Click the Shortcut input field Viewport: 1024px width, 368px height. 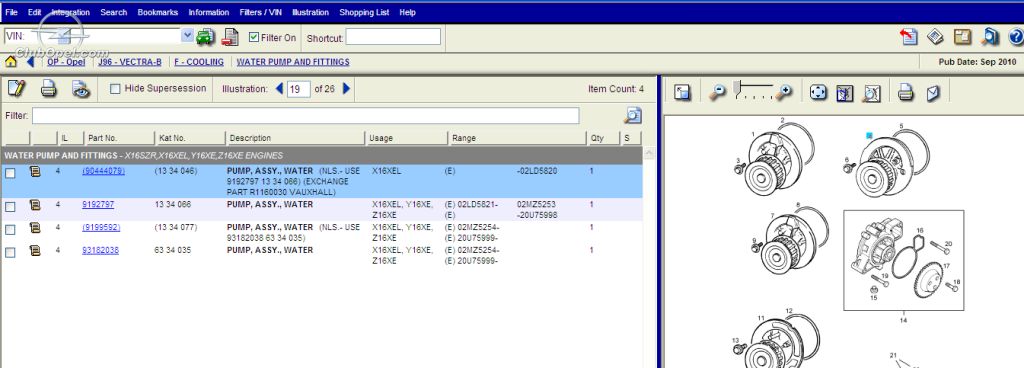click(393, 37)
